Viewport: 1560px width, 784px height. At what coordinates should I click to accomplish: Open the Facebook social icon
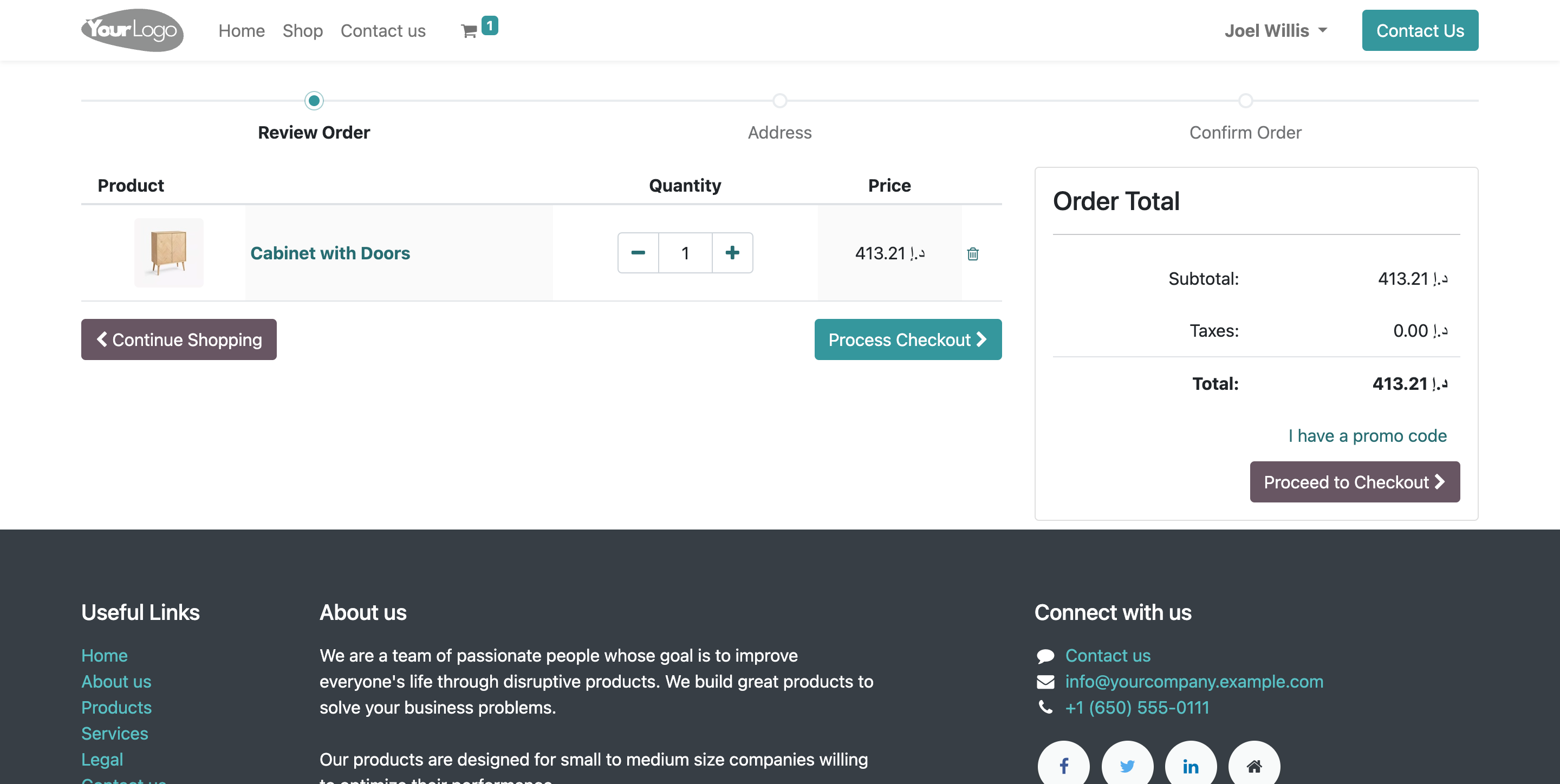click(1063, 765)
